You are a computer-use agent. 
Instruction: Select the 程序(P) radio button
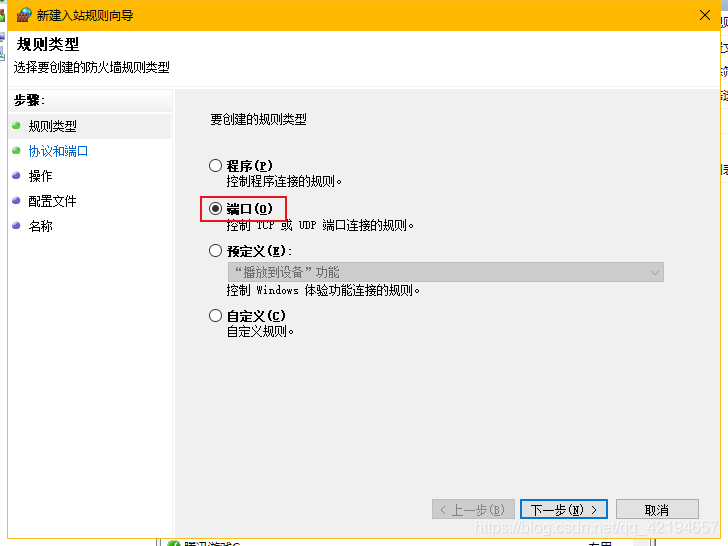[215, 166]
